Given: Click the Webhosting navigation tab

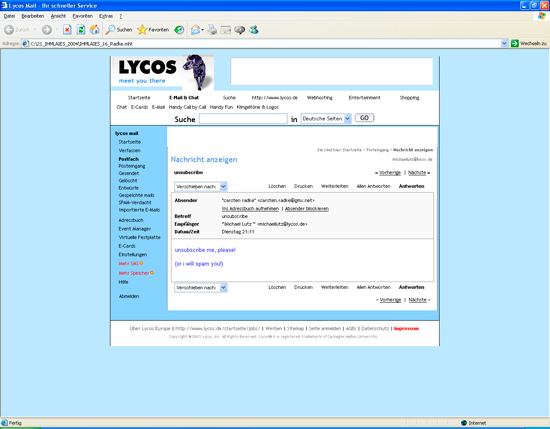Looking at the screenshot, I should [x=320, y=98].
